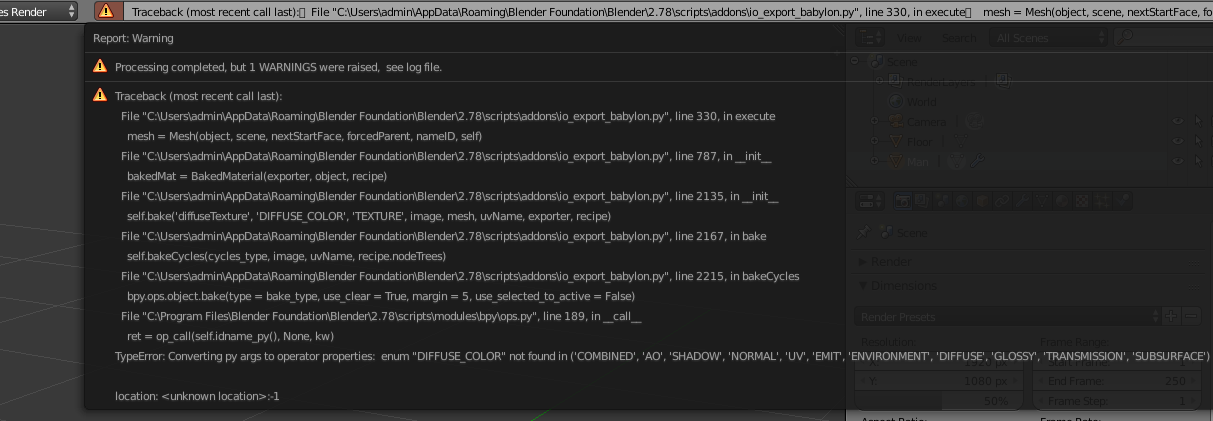Switch to the Render properties tab

coord(904,202)
